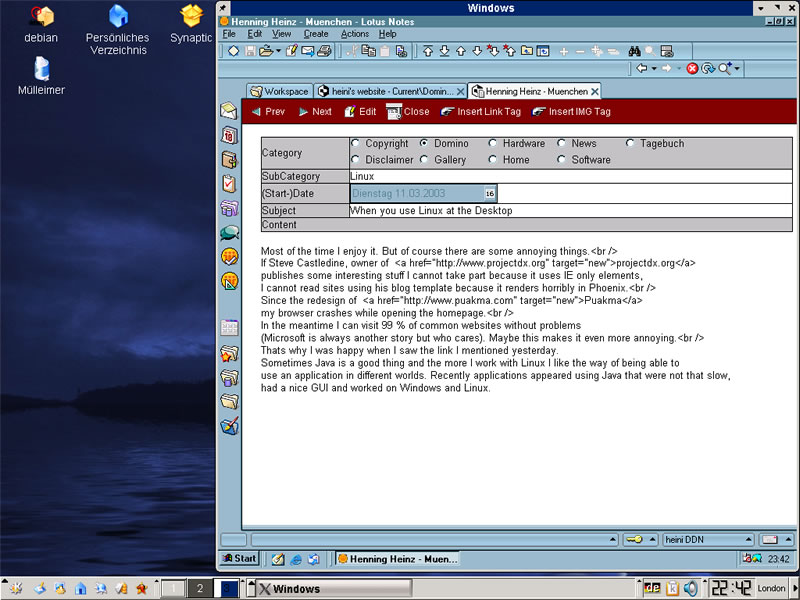
Task: Select the News category radio button
Action: pyautogui.click(x=561, y=143)
